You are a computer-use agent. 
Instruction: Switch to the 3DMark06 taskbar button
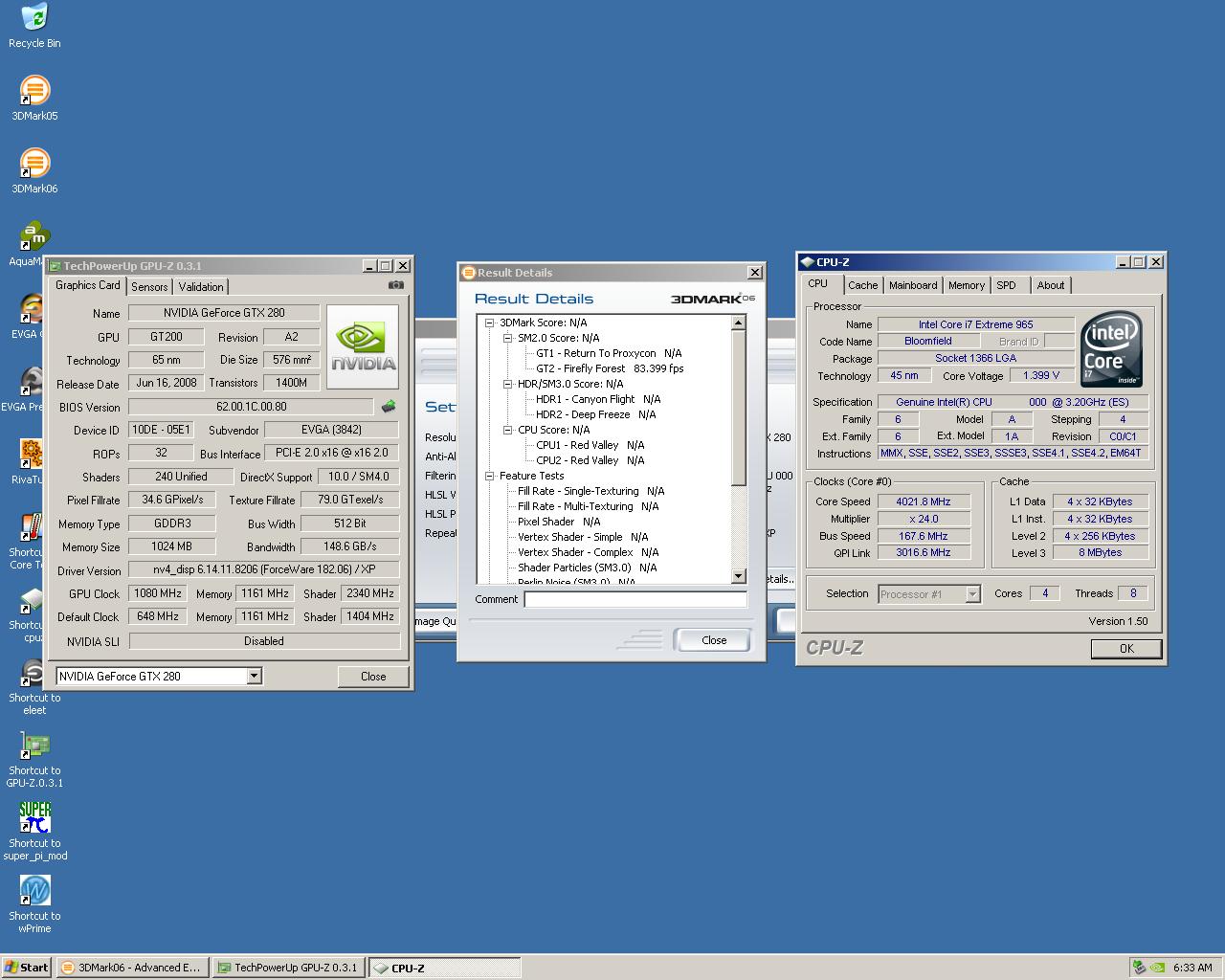click(x=132, y=968)
